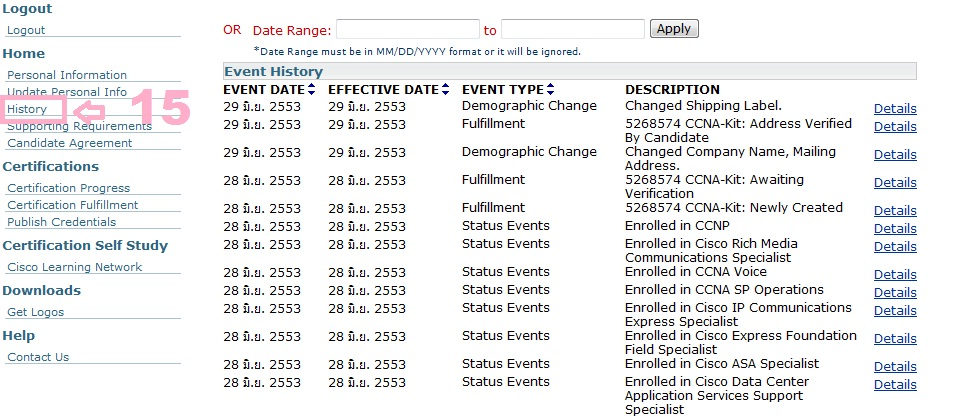
Task: Visit Cisco Learning Network link
Action: [74, 267]
